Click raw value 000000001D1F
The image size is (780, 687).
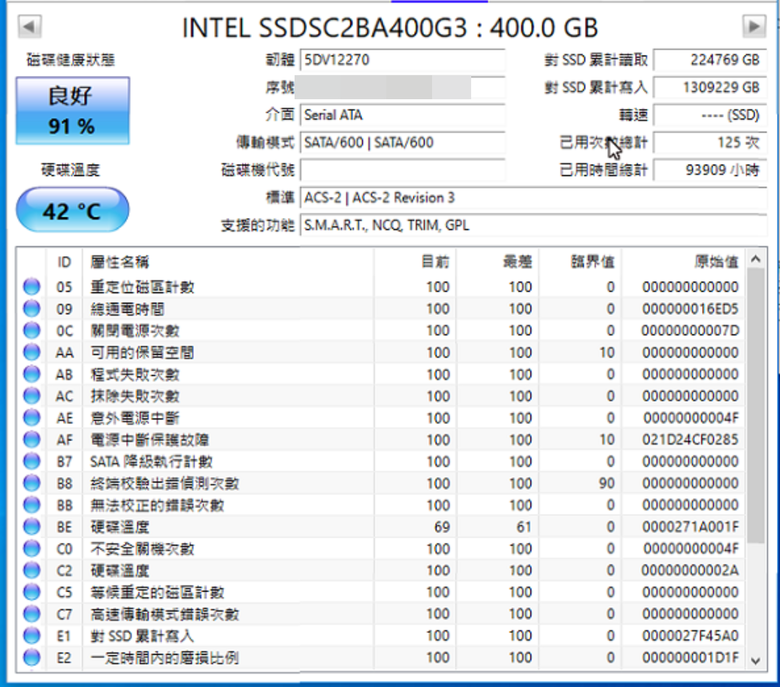[x=690, y=658]
